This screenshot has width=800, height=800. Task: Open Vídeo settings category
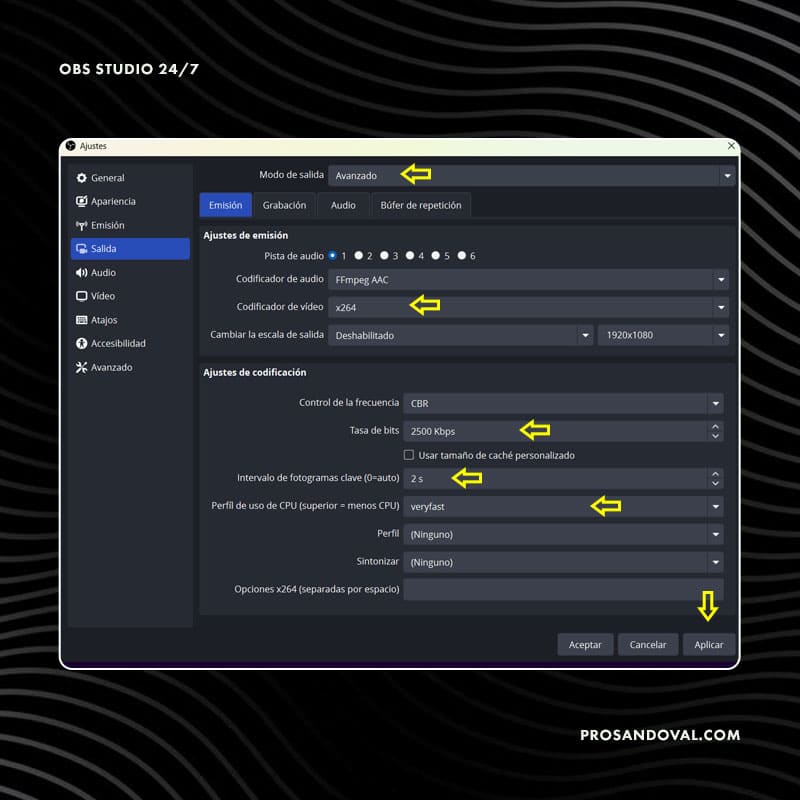point(130,296)
